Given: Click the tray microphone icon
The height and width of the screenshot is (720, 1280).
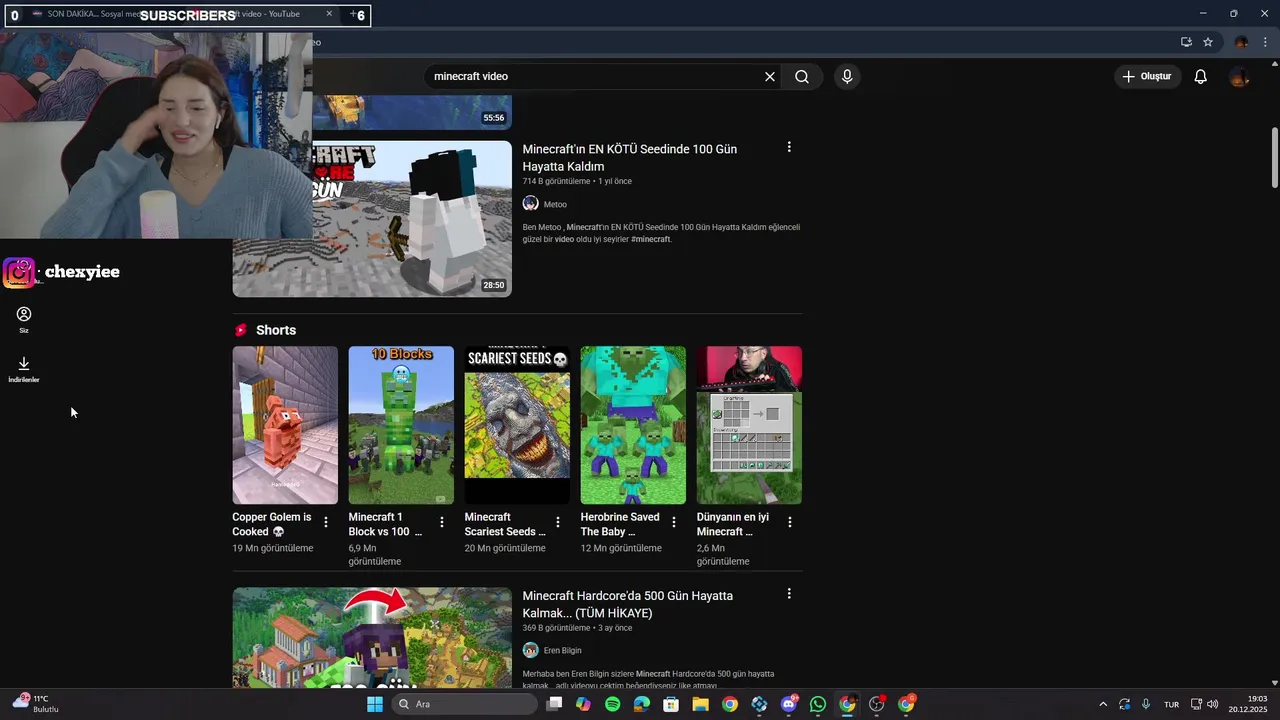Looking at the screenshot, I should 1146,704.
